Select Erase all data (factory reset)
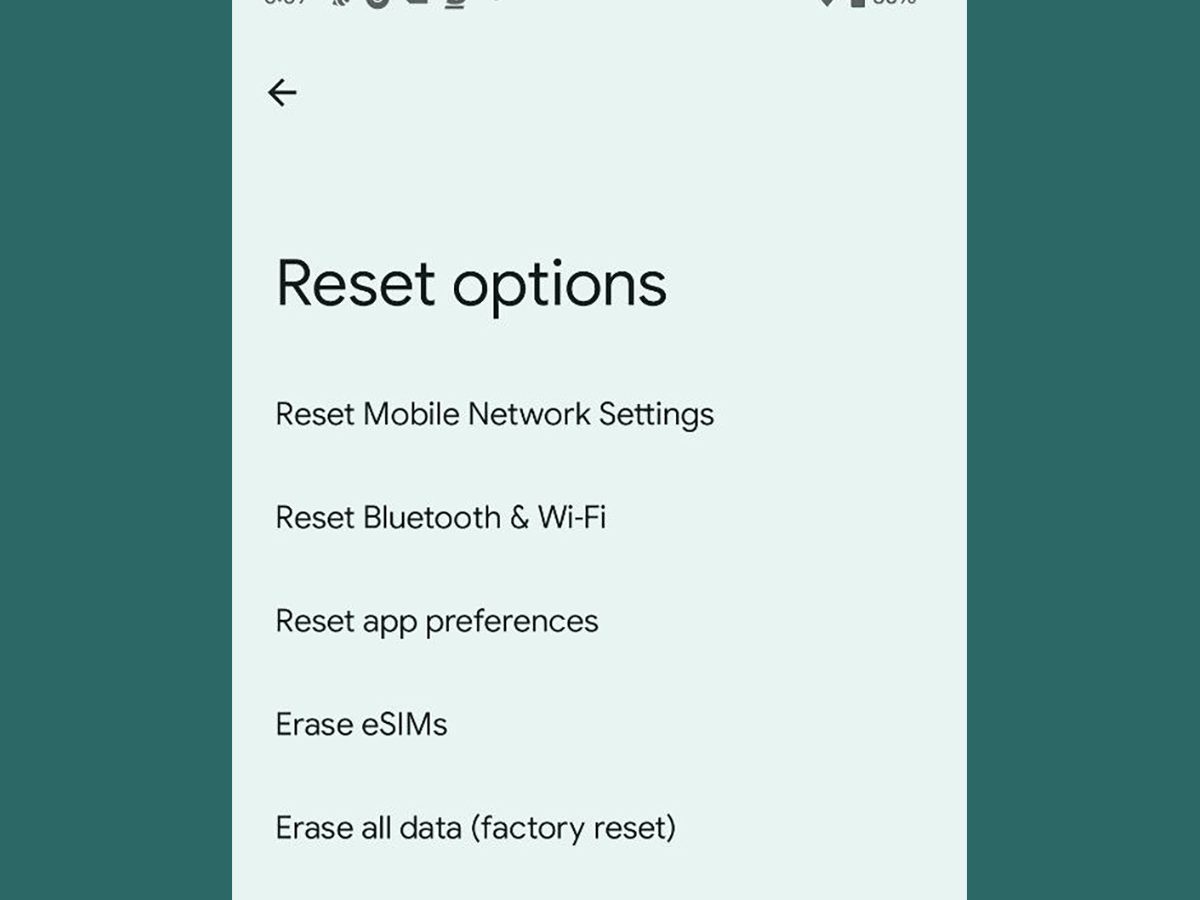This screenshot has height=900, width=1200. coord(475,828)
